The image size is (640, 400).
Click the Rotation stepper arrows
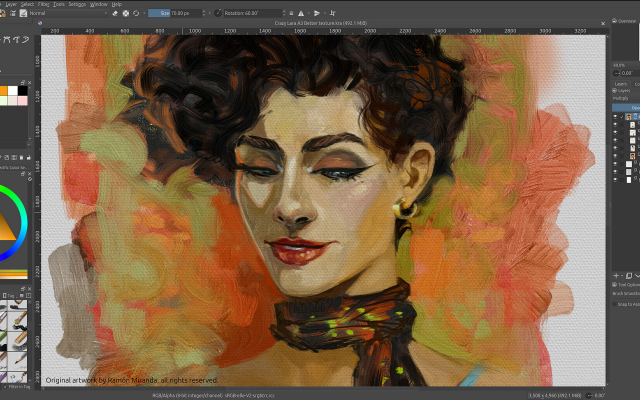pos(284,13)
